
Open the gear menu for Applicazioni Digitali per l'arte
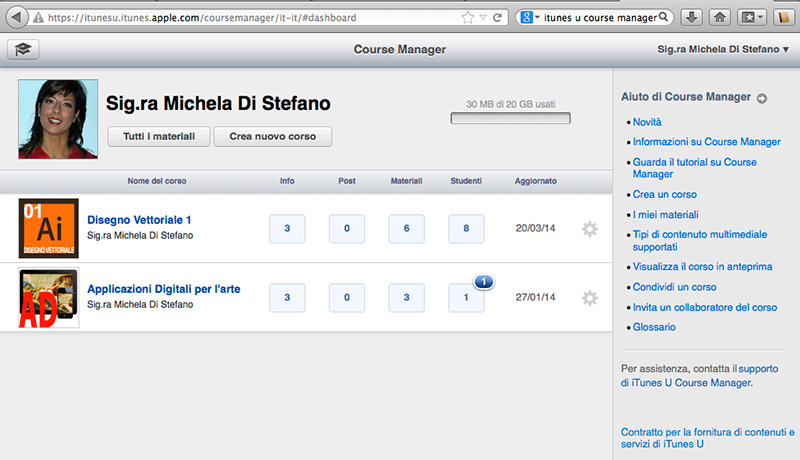590,298
